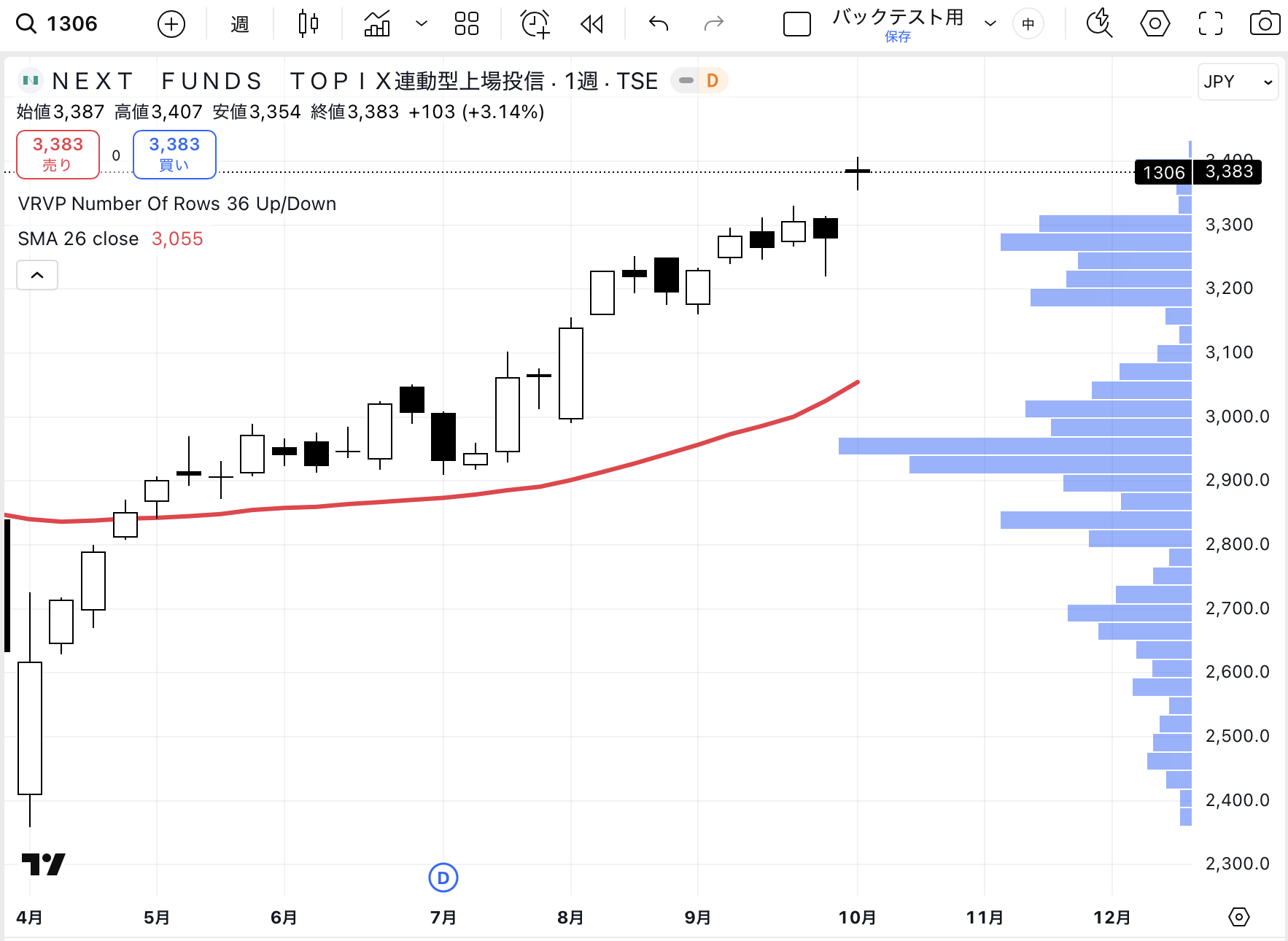The height and width of the screenshot is (941, 1288).
Task: Create a new alert
Action: point(535,24)
